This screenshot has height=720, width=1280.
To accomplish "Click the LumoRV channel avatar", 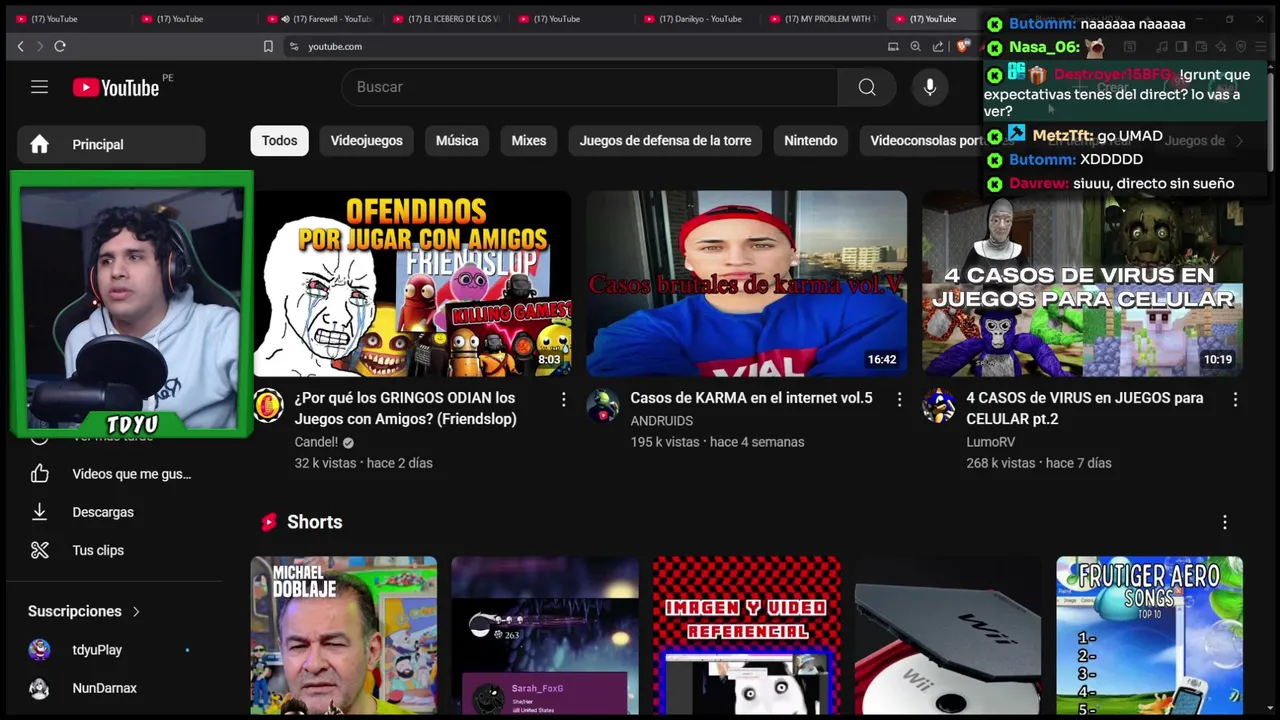I will click(x=939, y=406).
